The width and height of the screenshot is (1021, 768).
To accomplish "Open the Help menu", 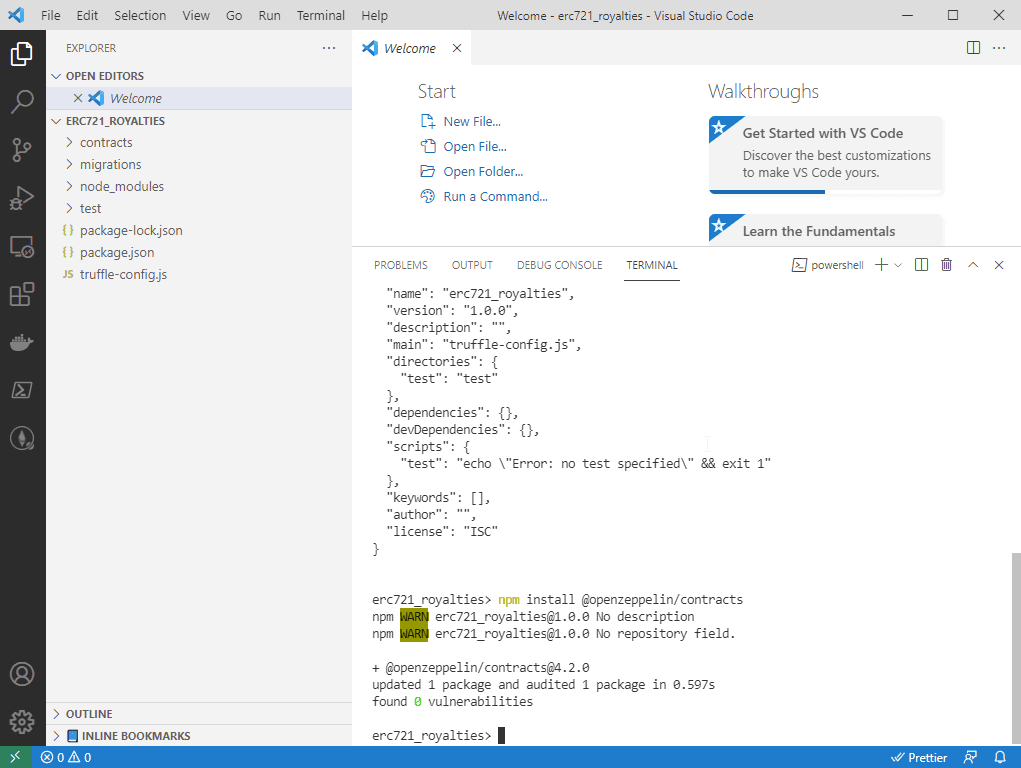I will click(x=374, y=15).
